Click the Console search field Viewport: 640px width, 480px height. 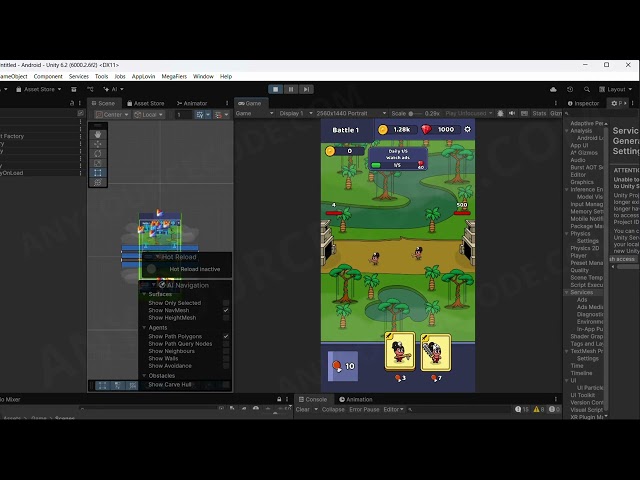coord(459,409)
